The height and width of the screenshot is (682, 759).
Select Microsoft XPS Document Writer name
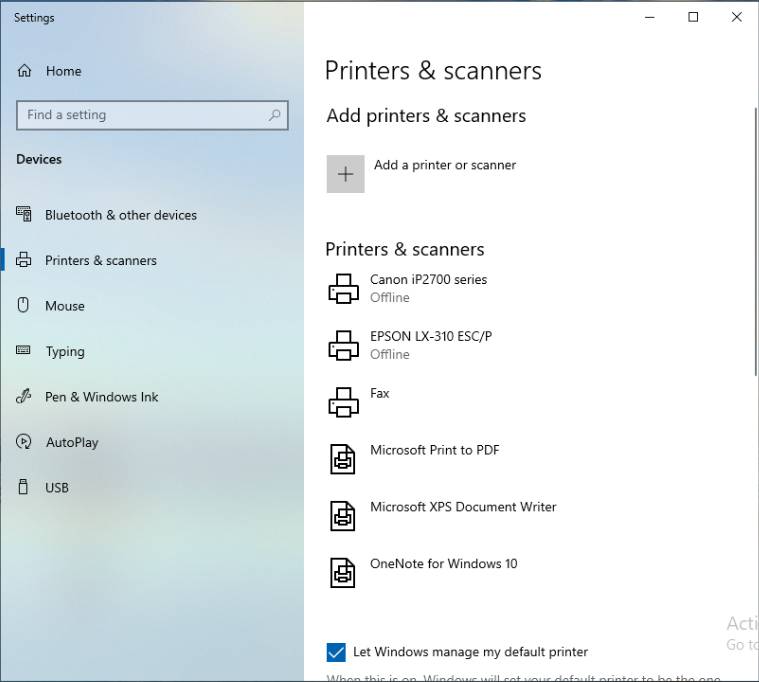point(463,507)
